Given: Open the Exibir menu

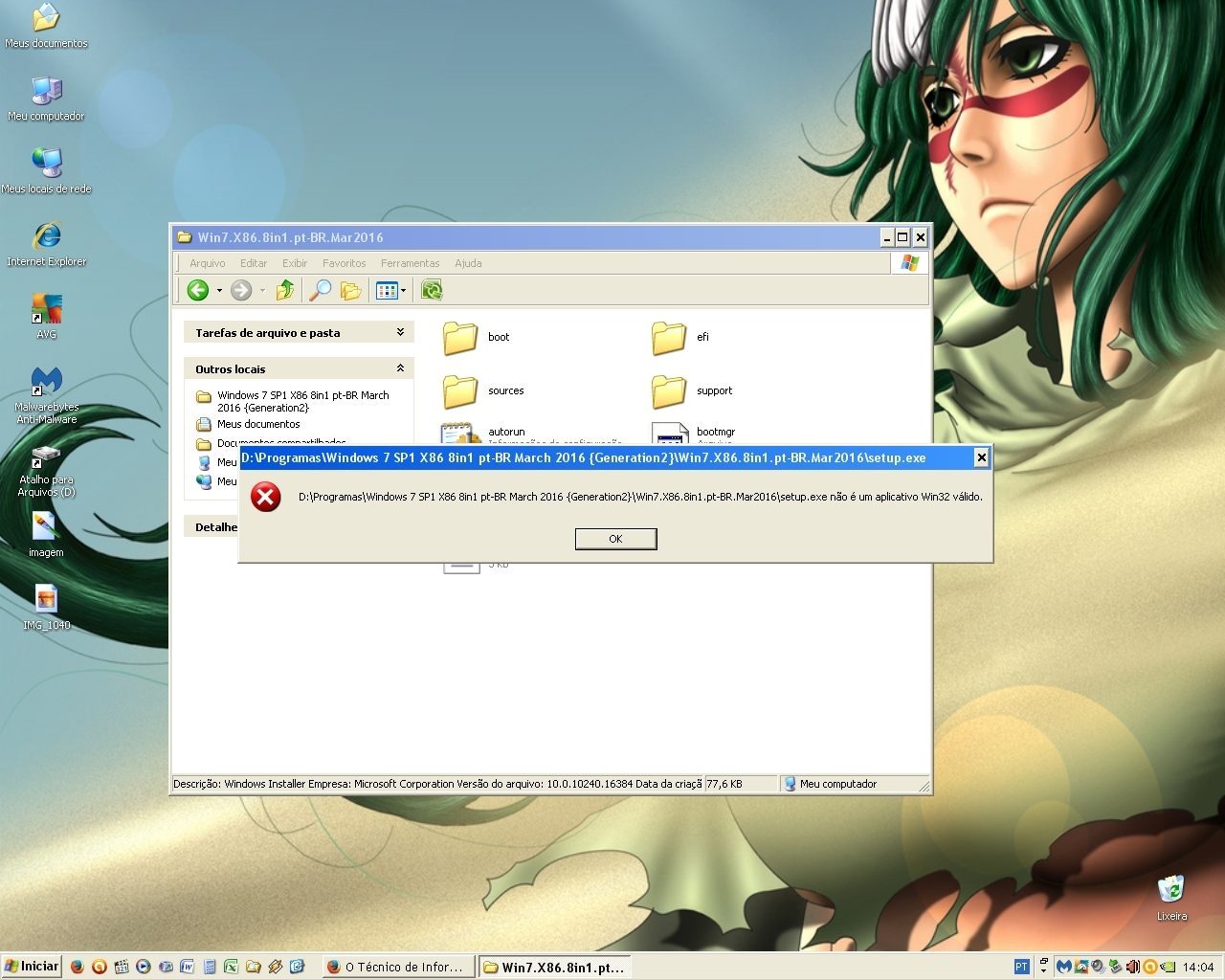Looking at the screenshot, I should coord(295,263).
